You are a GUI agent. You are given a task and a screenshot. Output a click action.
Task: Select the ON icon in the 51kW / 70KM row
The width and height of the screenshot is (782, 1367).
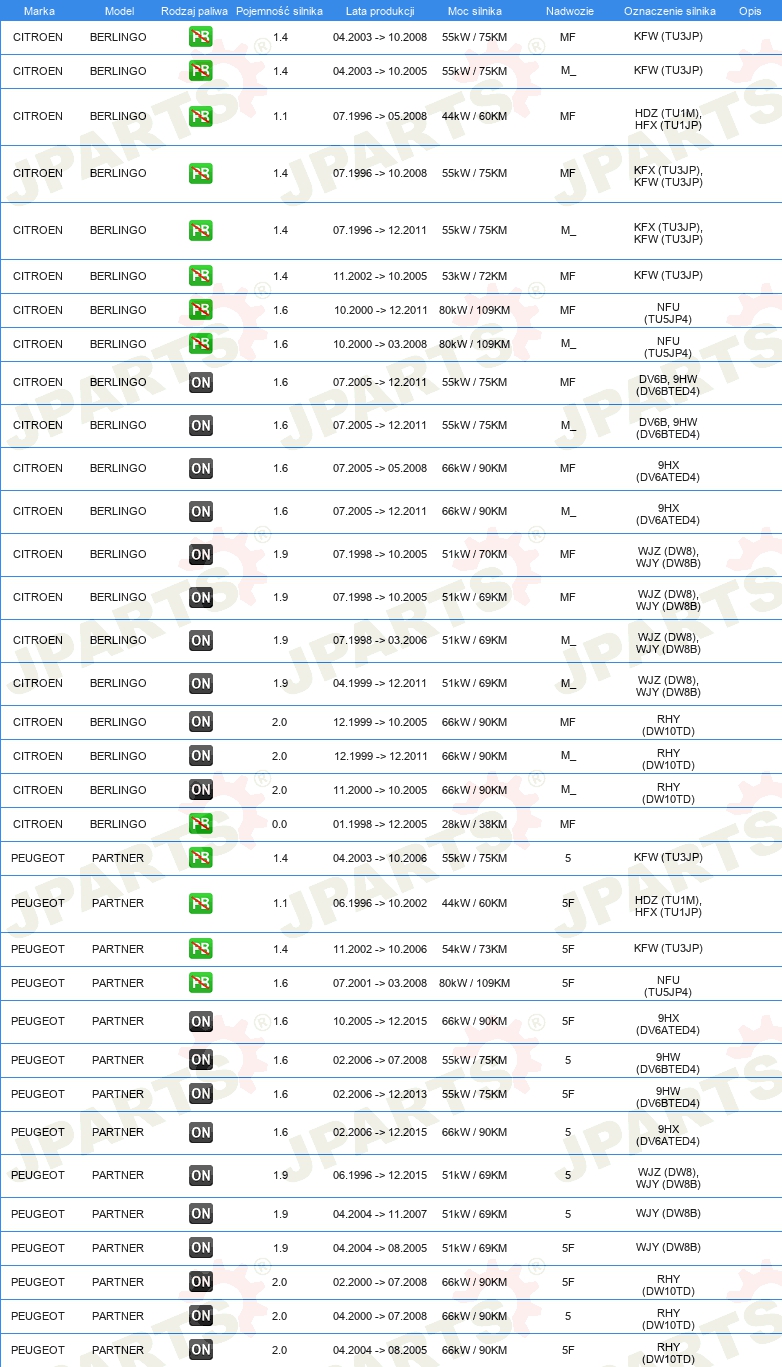(201, 554)
